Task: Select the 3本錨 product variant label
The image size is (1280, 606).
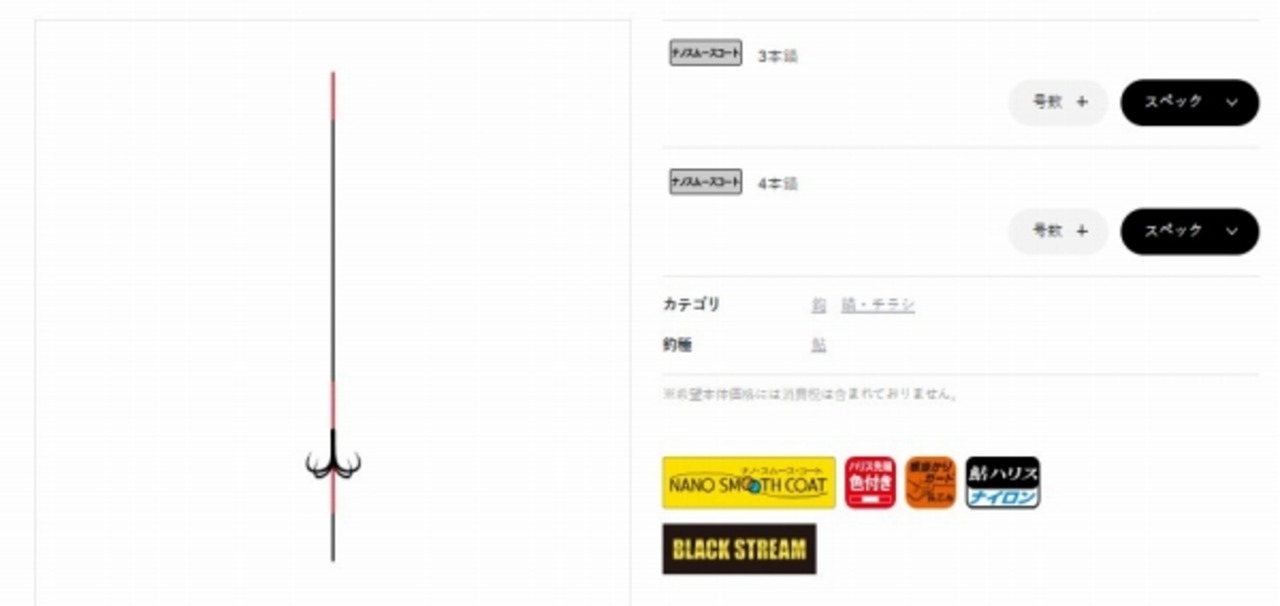Action: [778, 56]
